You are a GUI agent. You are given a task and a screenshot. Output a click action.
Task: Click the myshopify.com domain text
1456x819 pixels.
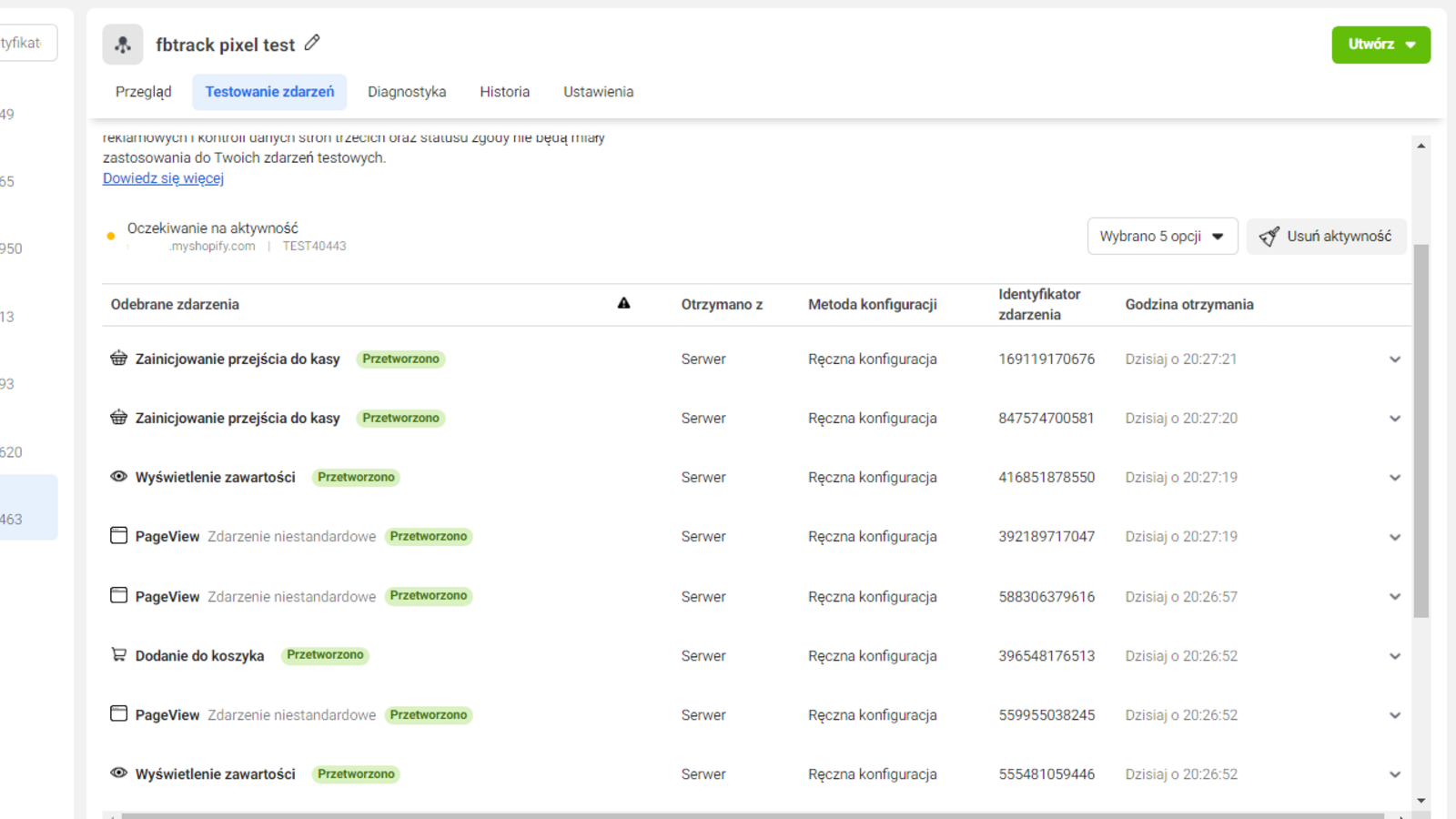(x=212, y=247)
